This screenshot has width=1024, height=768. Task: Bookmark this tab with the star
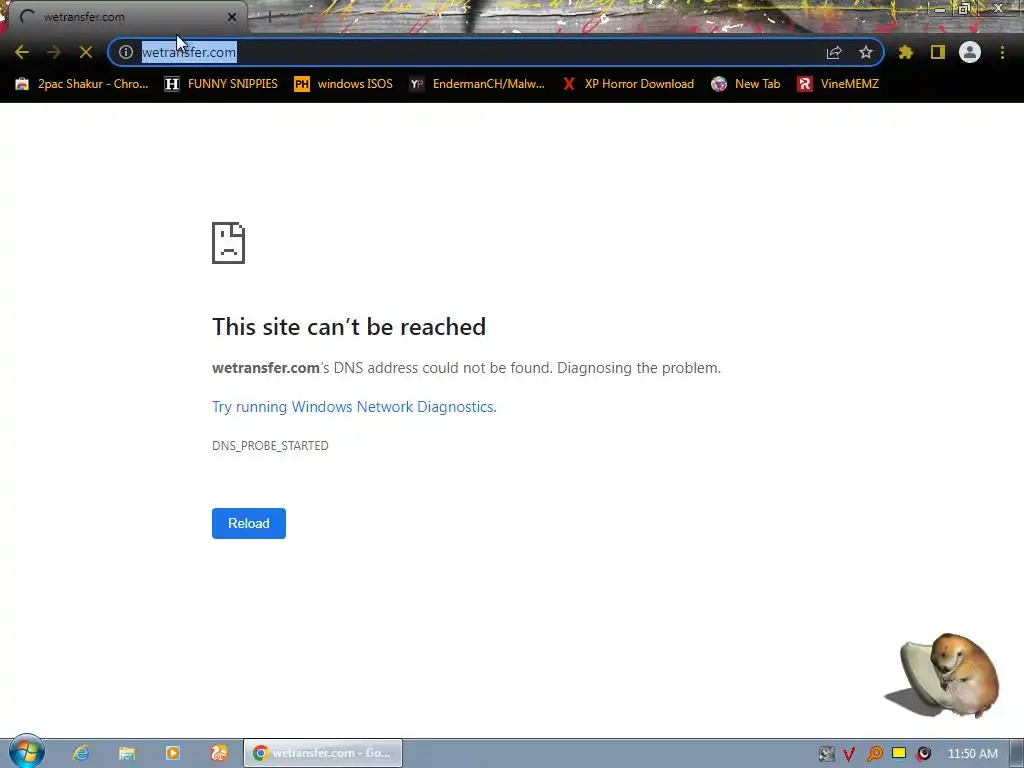(866, 52)
